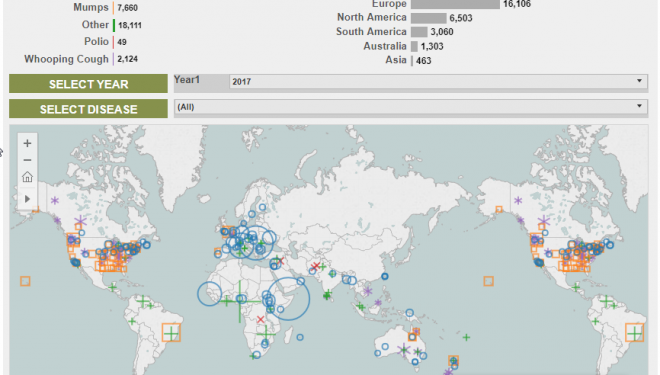Expand map tools with the arrow icon
The height and width of the screenshot is (375, 660).
pos(27,199)
